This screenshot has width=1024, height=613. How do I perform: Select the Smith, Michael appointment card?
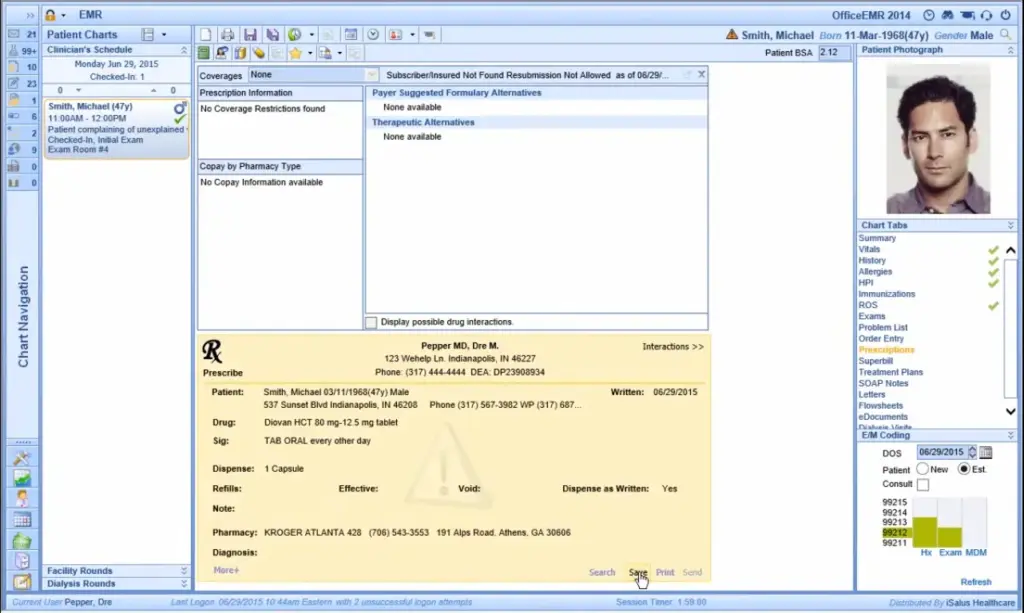117,128
